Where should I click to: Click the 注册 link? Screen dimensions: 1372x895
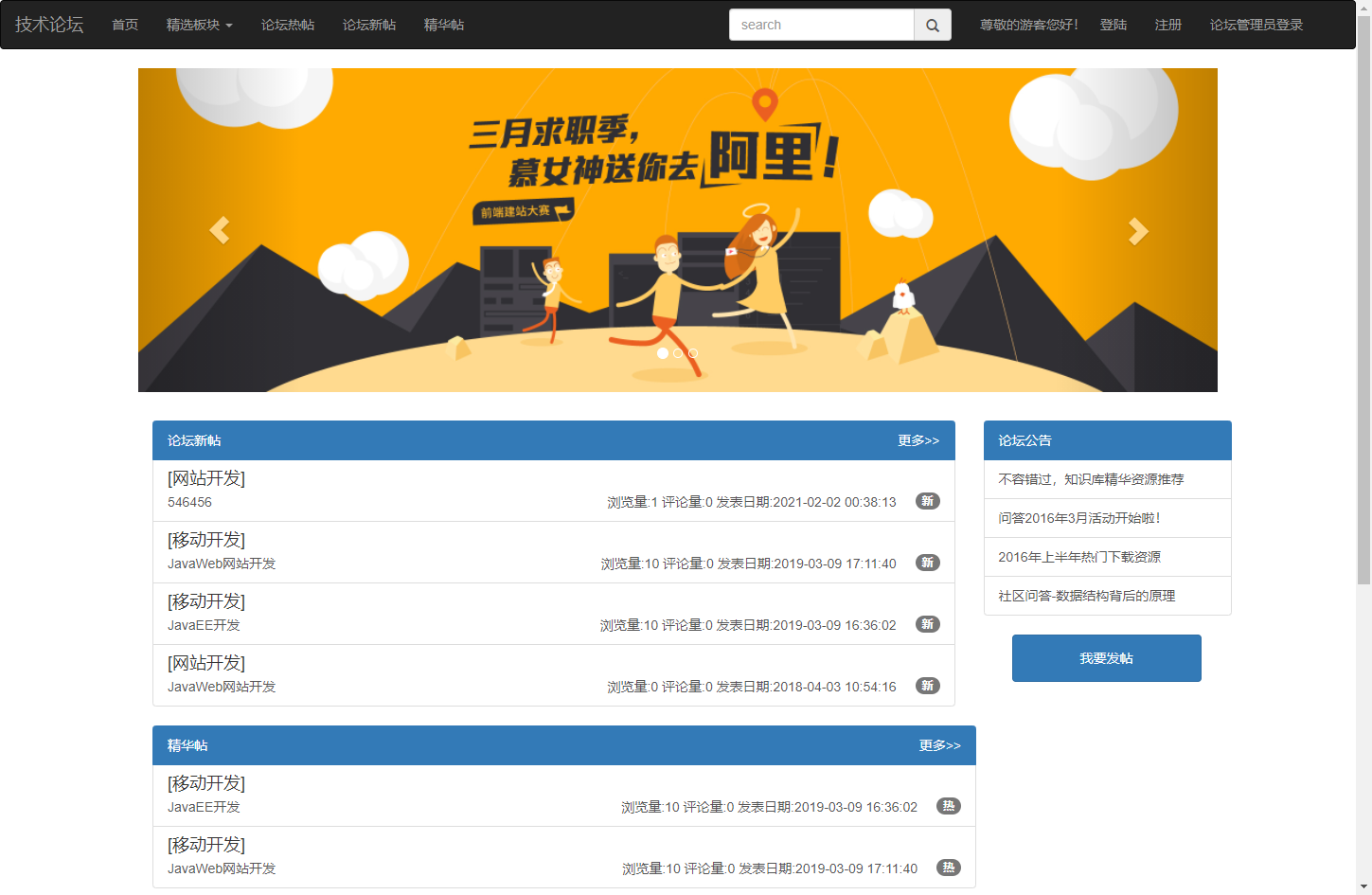coord(1167,25)
